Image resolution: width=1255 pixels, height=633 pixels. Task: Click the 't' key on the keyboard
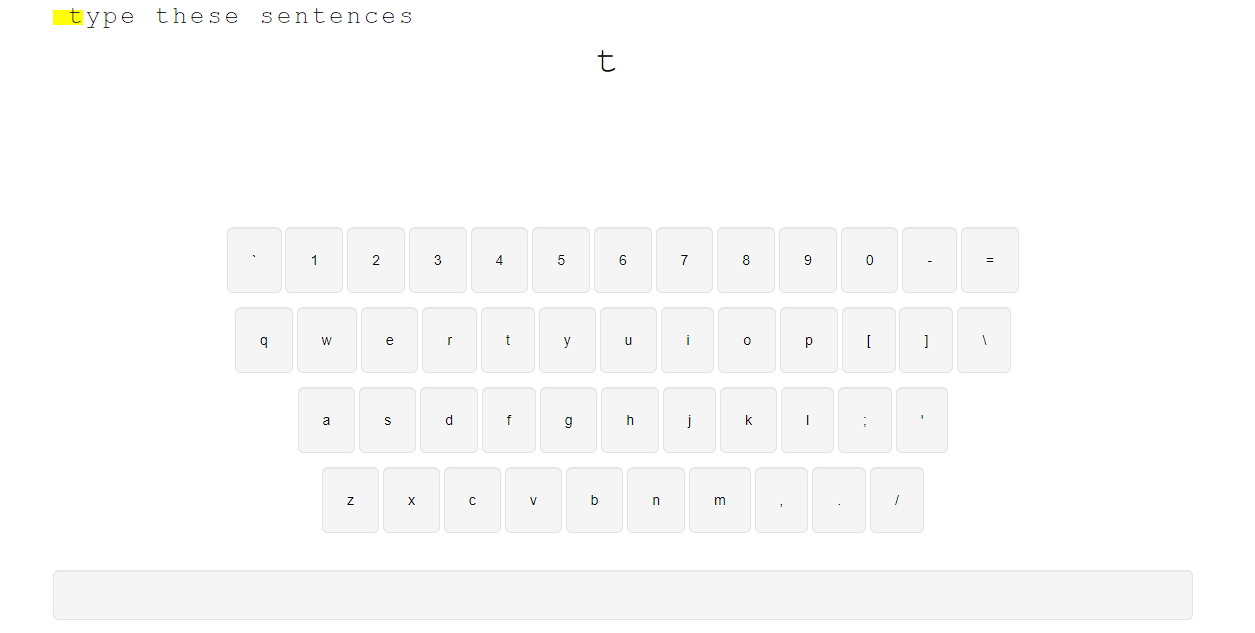(x=508, y=340)
